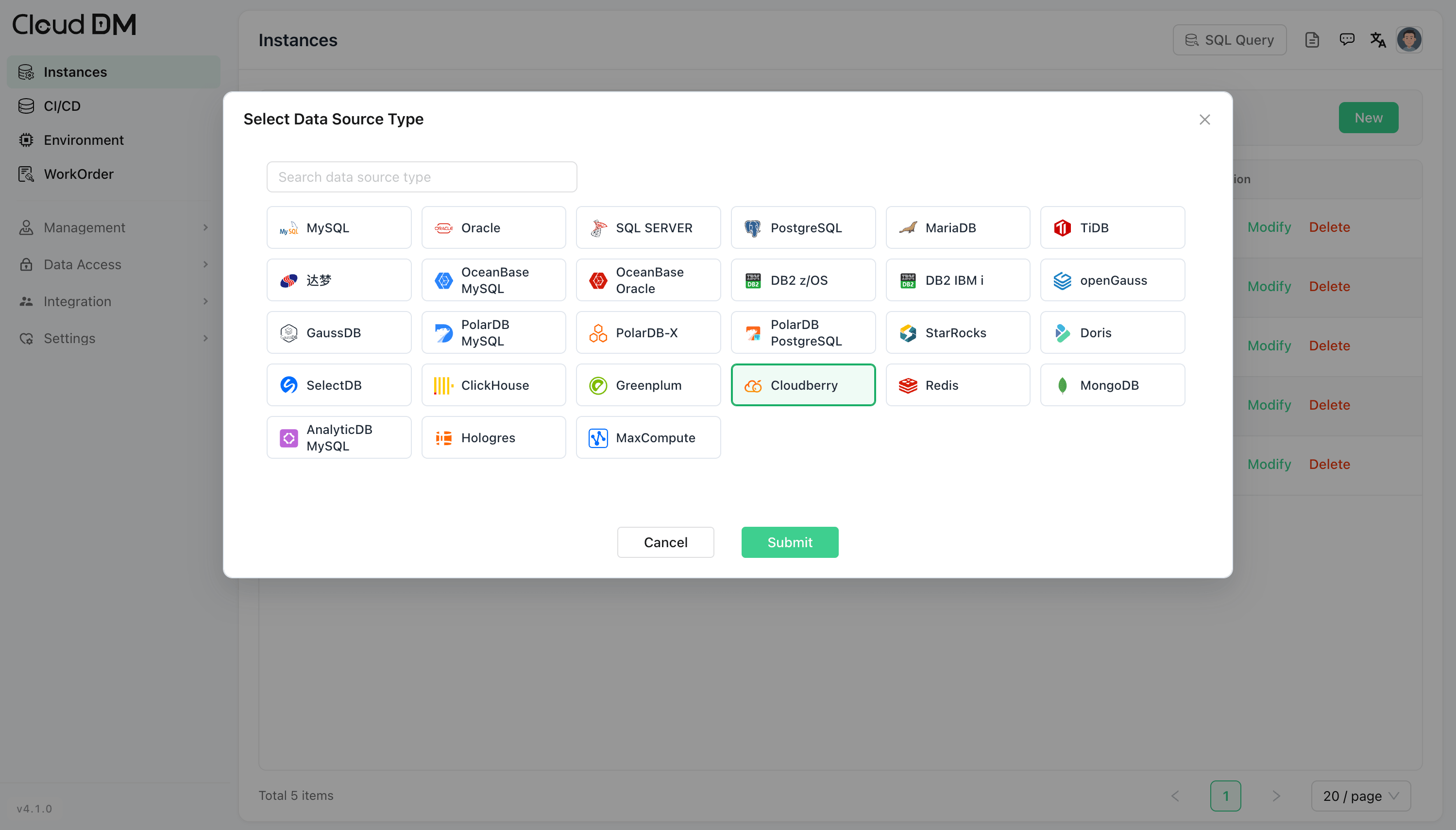
Task: Click Modify in the first instance row
Action: pos(1269,227)
